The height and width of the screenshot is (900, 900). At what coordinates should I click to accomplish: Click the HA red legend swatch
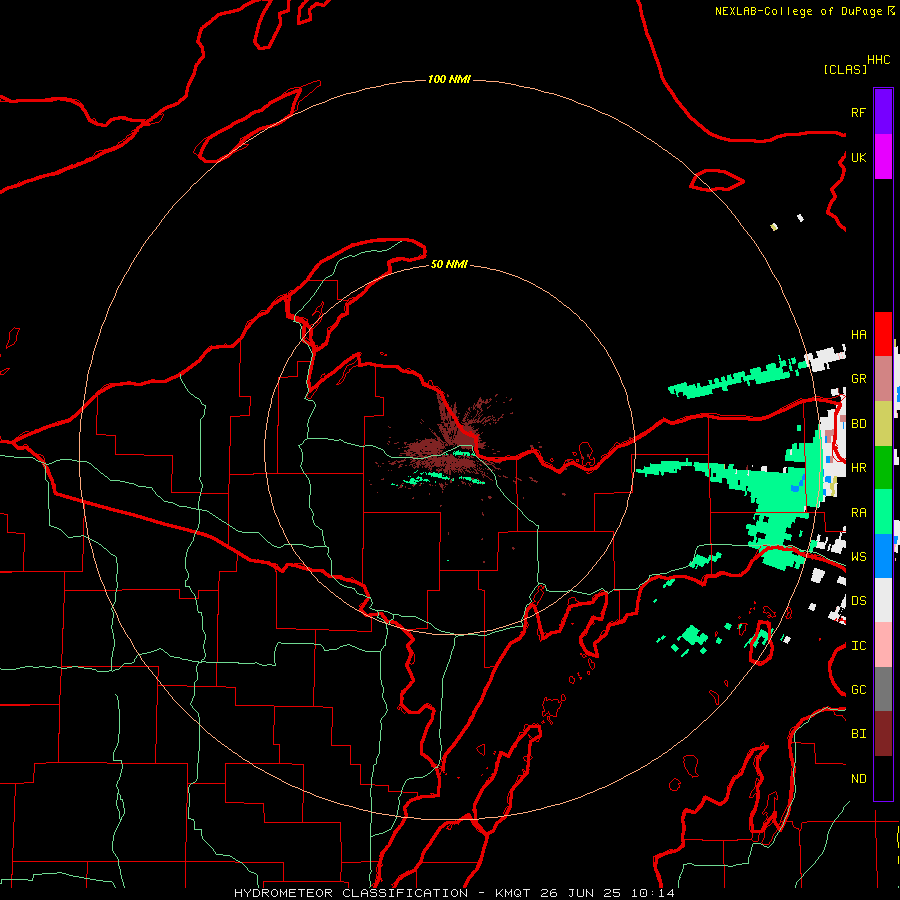[883, 334]
